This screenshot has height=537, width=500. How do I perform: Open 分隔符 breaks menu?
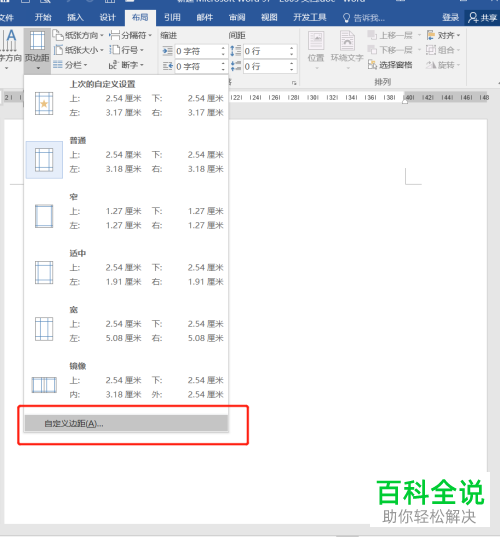130,35
